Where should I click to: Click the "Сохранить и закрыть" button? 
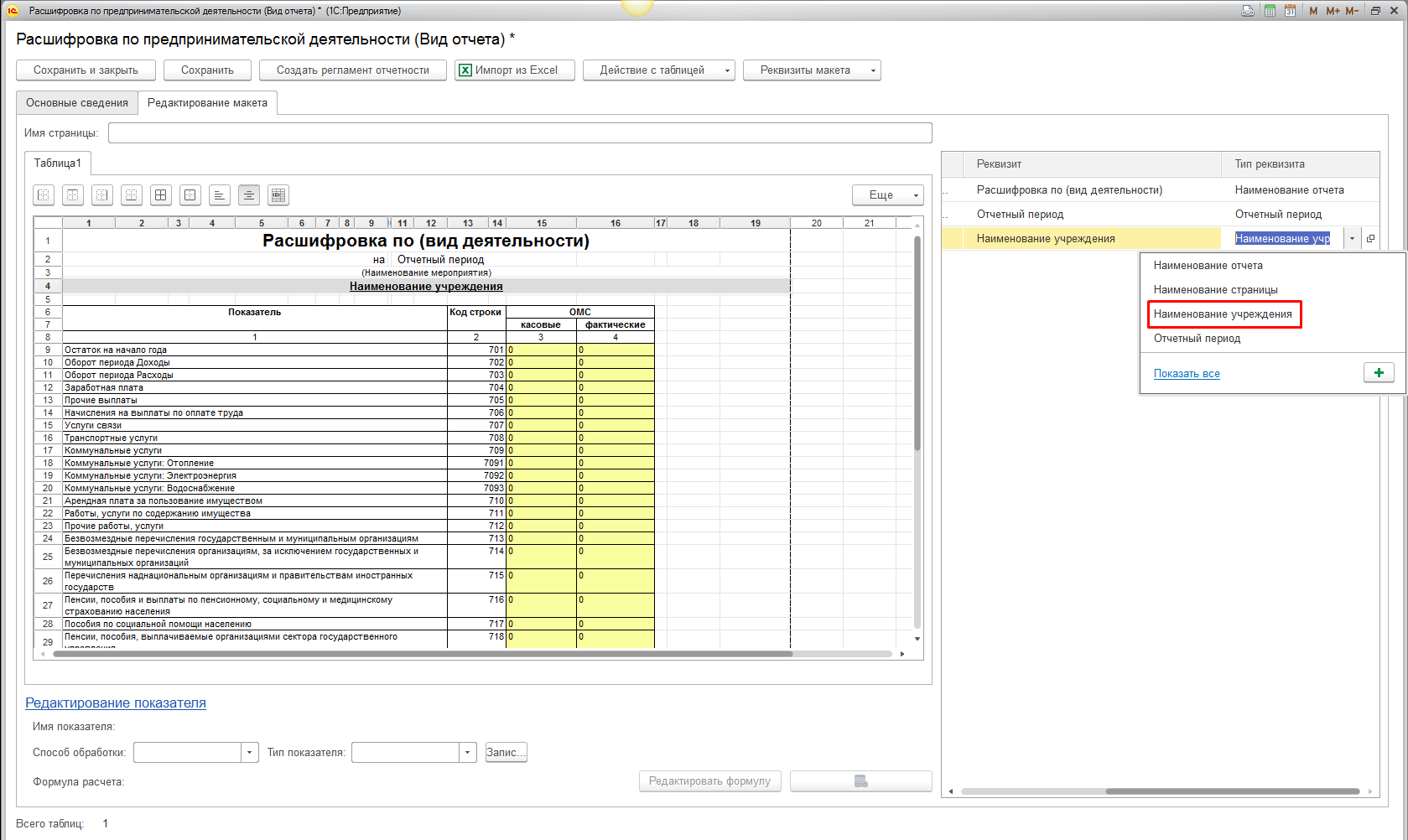point(86,70)
